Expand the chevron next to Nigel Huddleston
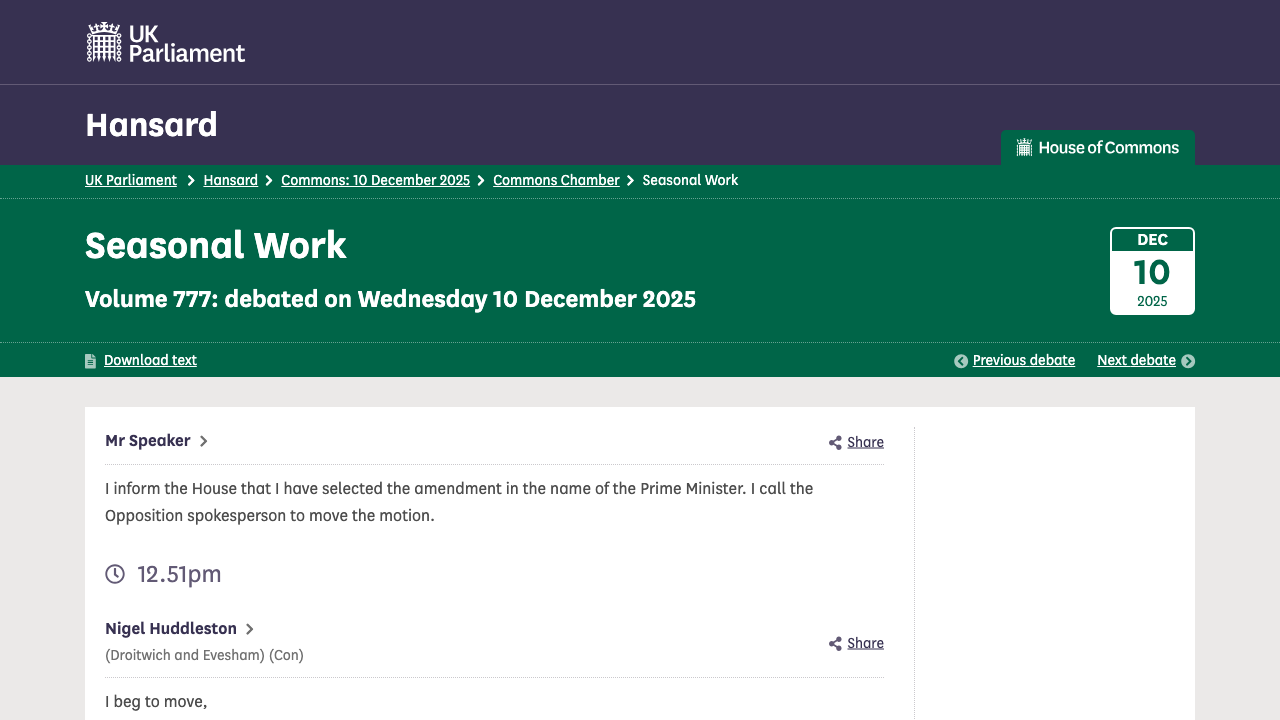1280x720 pixels. pos(250,629)
